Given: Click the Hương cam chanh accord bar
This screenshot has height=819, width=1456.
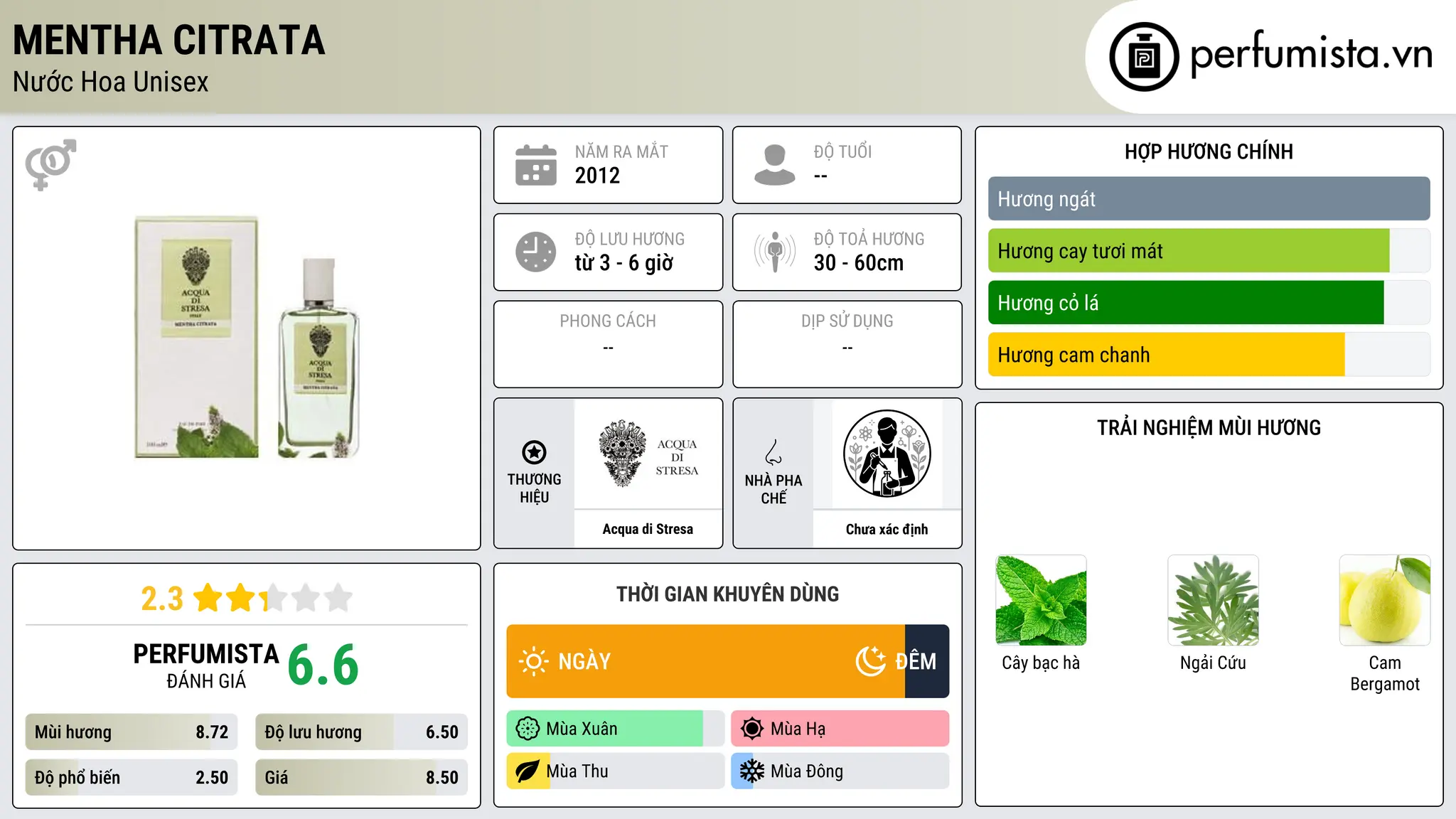Looking at the screenshot, I should [x=1209, y=355].
